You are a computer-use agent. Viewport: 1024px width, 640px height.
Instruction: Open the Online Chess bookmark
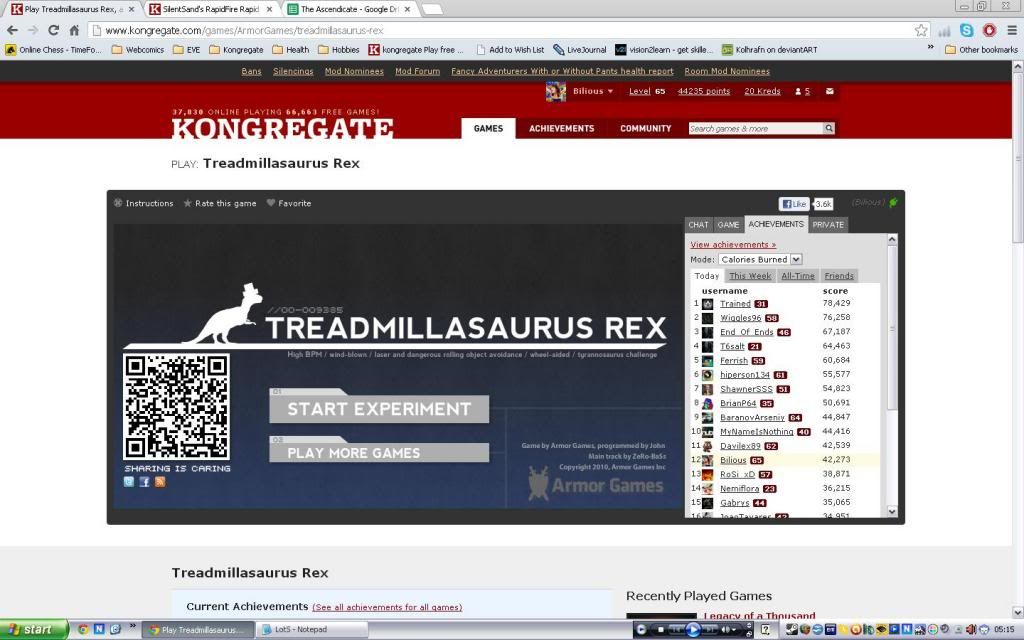click(53, 50)
